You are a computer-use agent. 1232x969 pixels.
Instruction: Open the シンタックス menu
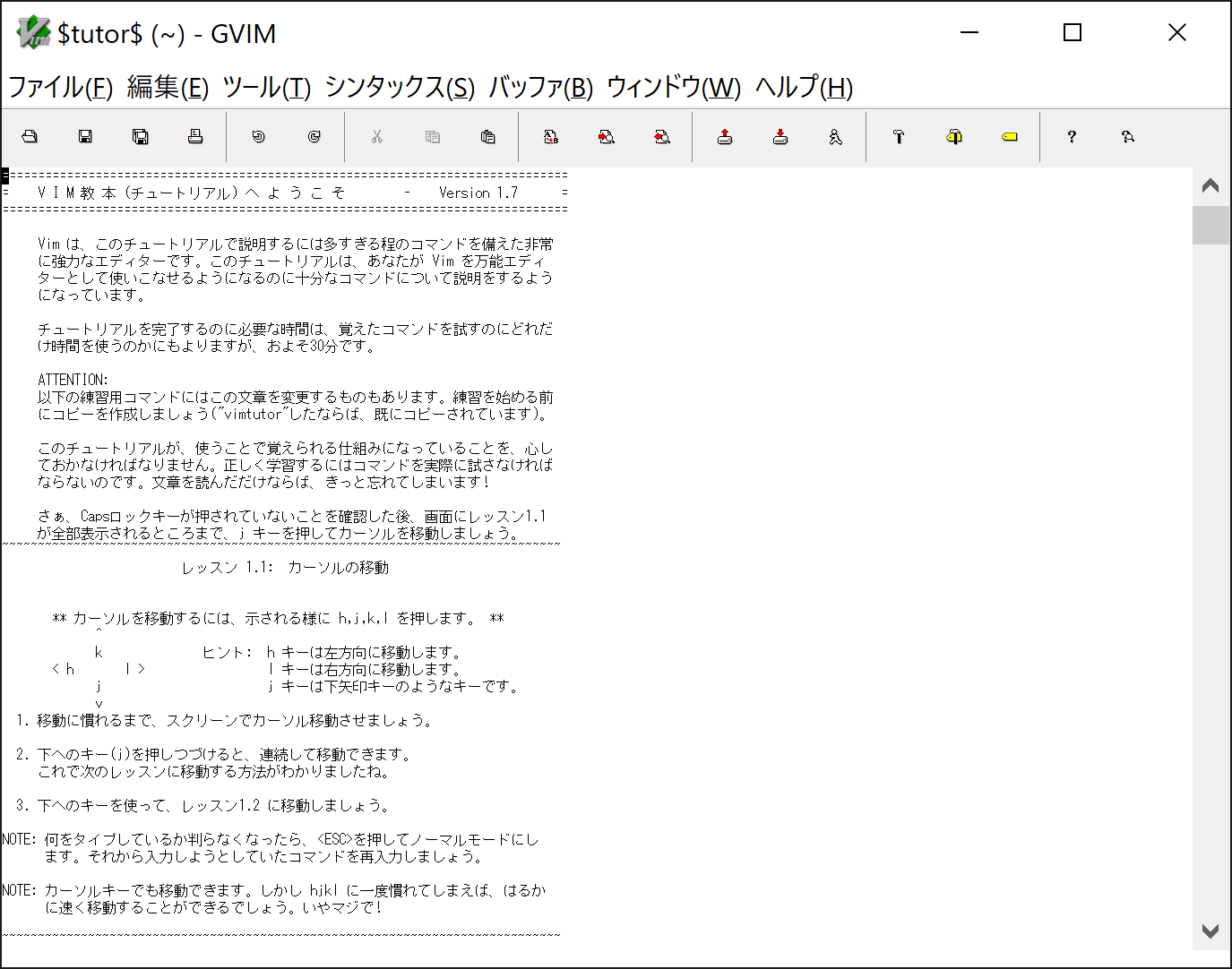coord(398,88)
